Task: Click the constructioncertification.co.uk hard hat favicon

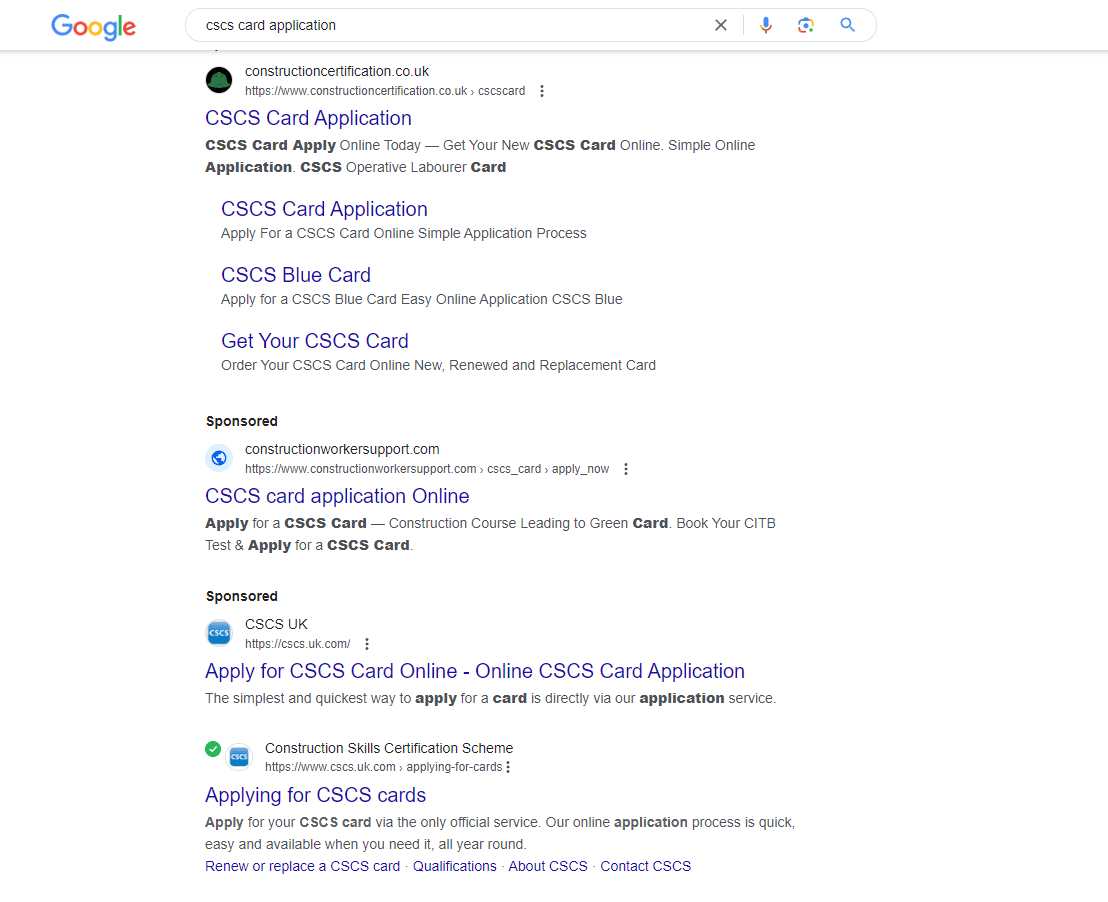Action: 219,80
